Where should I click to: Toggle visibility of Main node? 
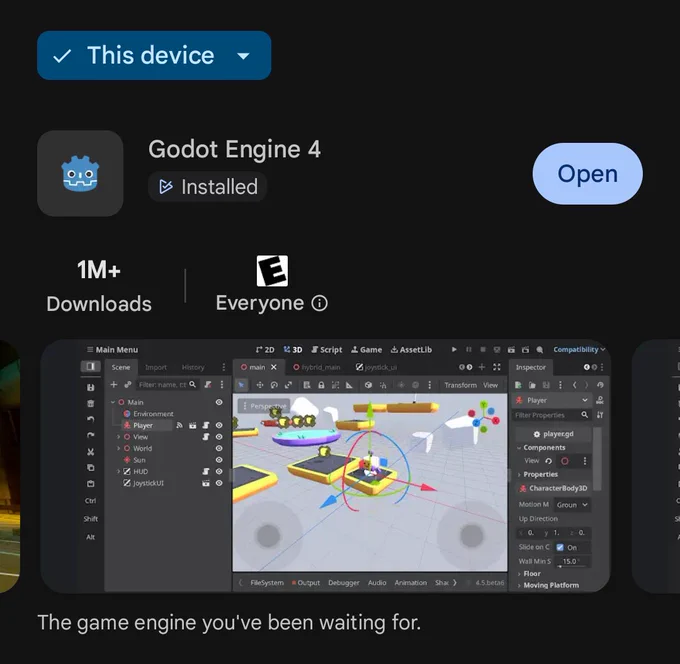219,402
